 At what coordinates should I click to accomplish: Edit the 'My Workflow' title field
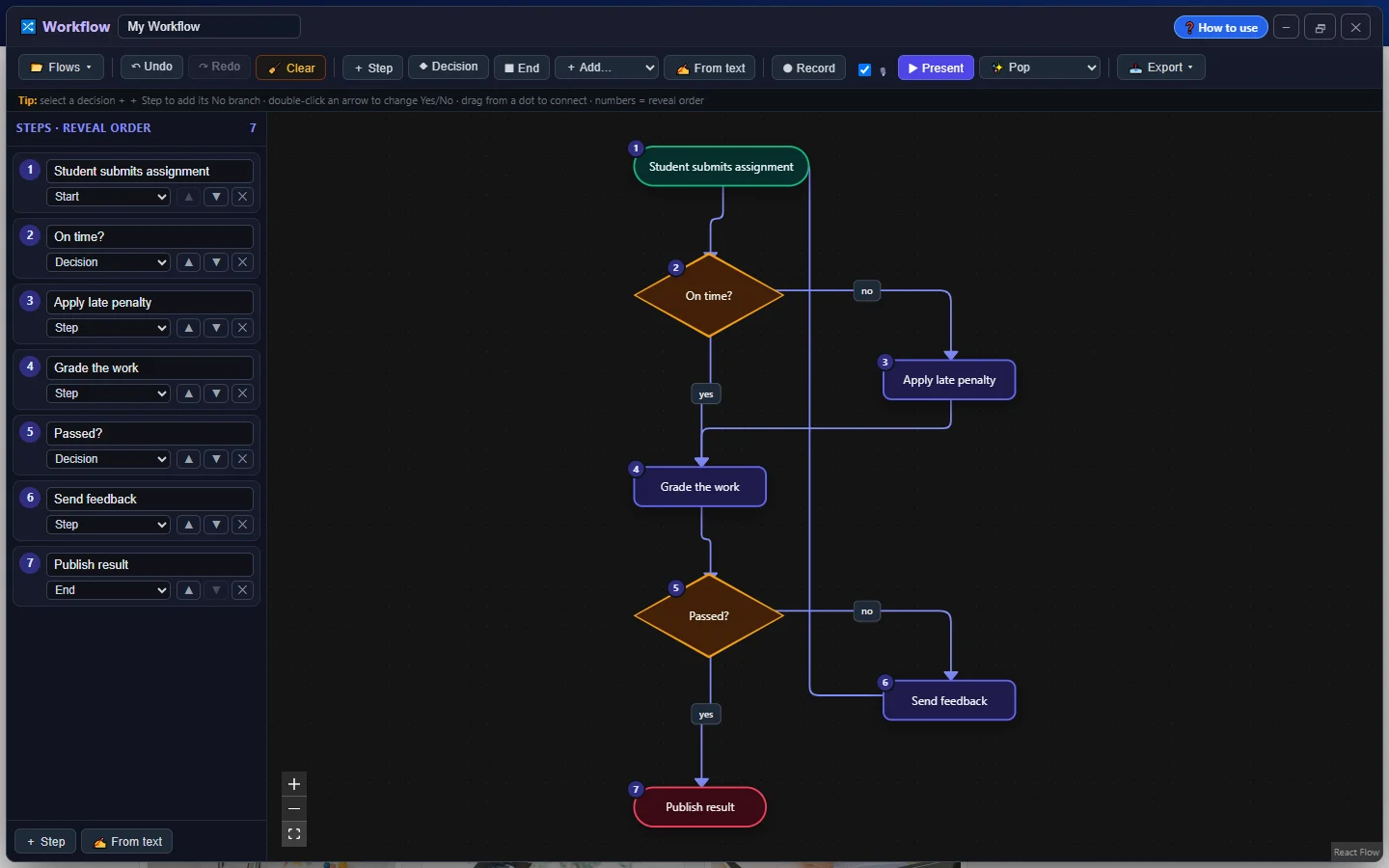[x=209, y=27]
